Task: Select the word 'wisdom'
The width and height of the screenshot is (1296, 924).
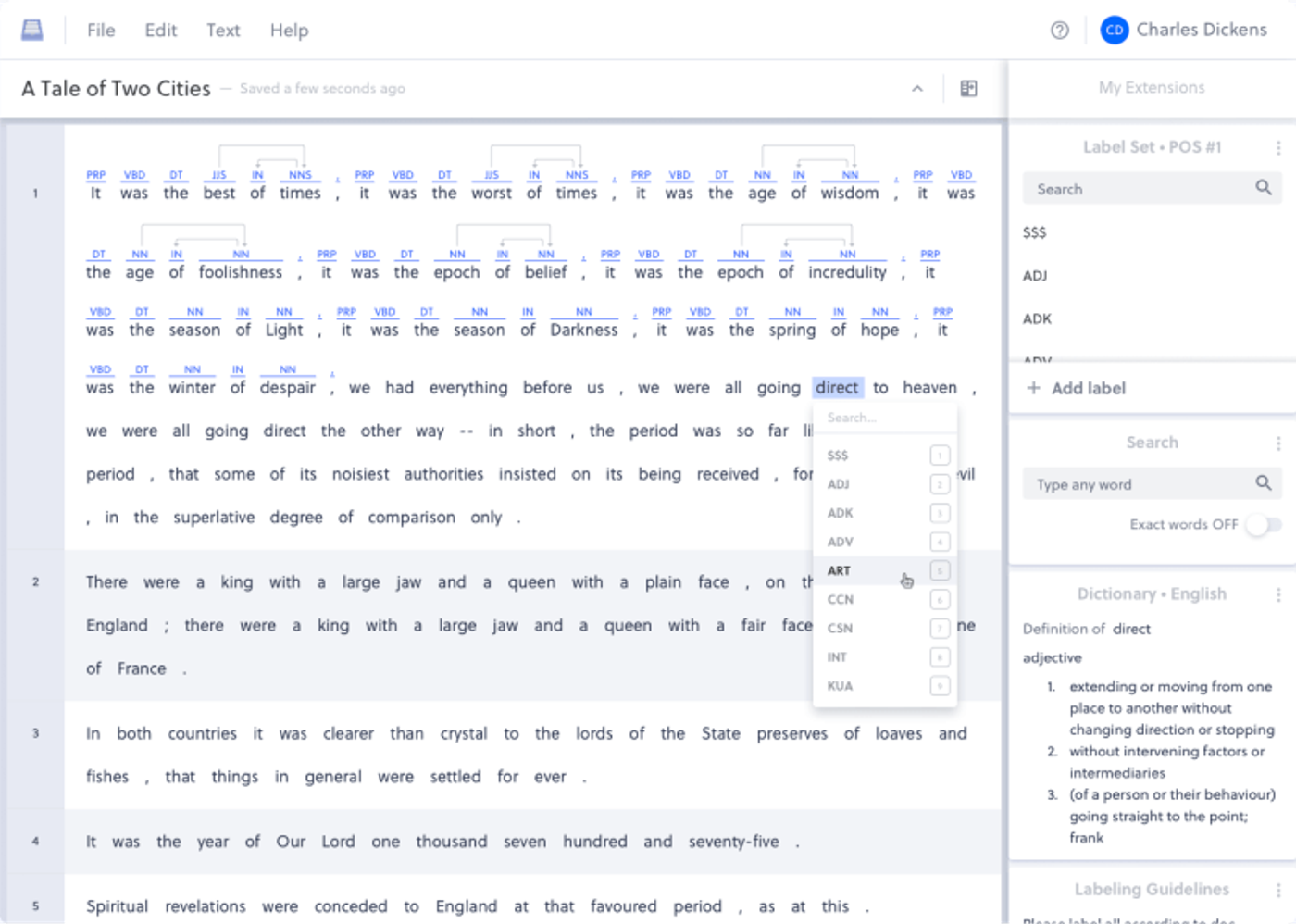Action: pyautogui.click(x=849, y=194)
